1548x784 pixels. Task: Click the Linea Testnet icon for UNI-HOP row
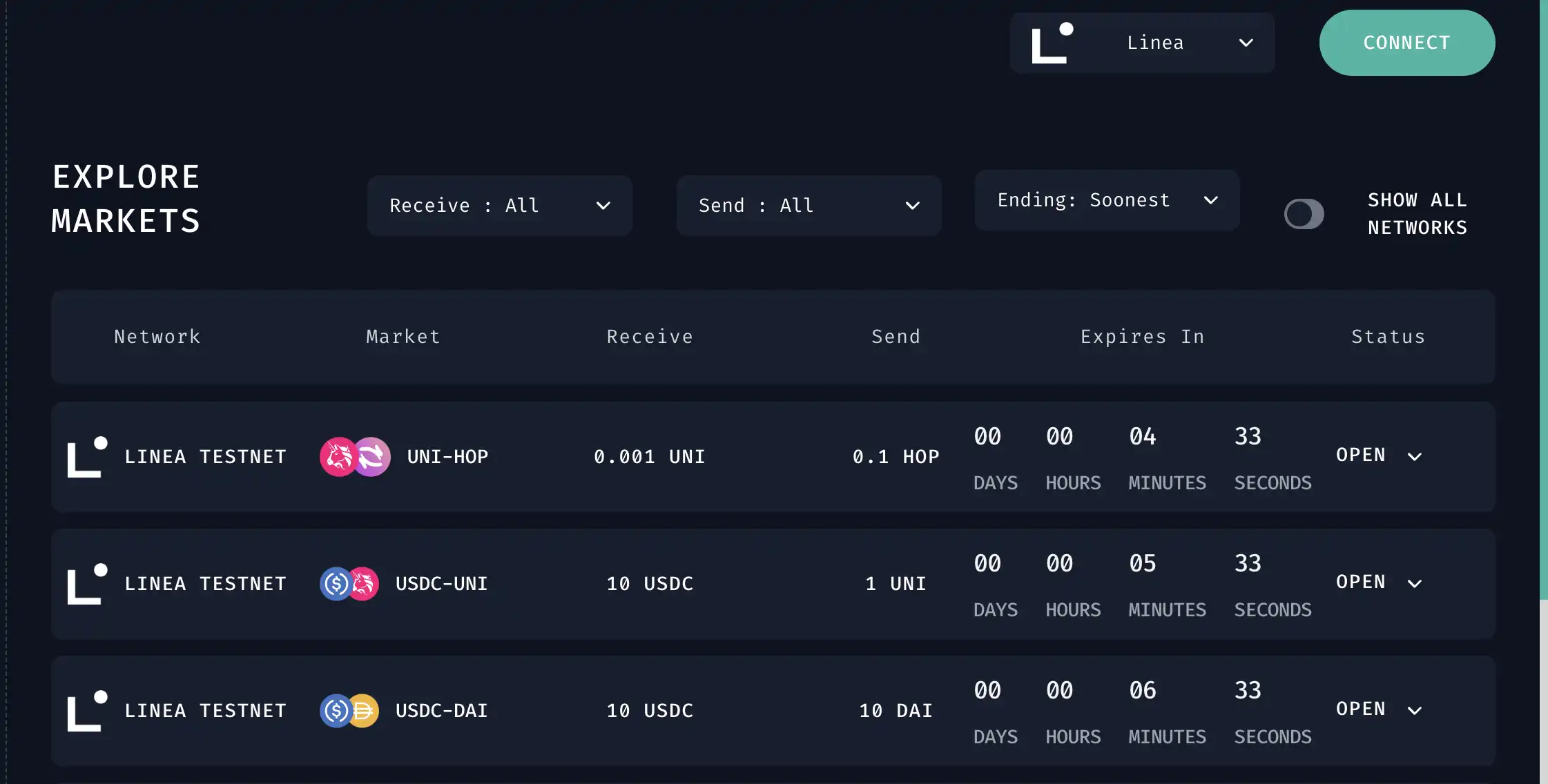(x=87, y=456)
